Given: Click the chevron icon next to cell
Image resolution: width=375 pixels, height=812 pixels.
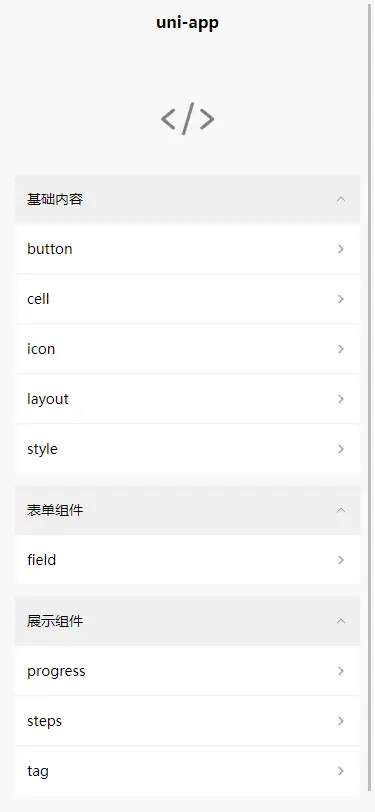Looking at the screenshot, I should [341, 299].
